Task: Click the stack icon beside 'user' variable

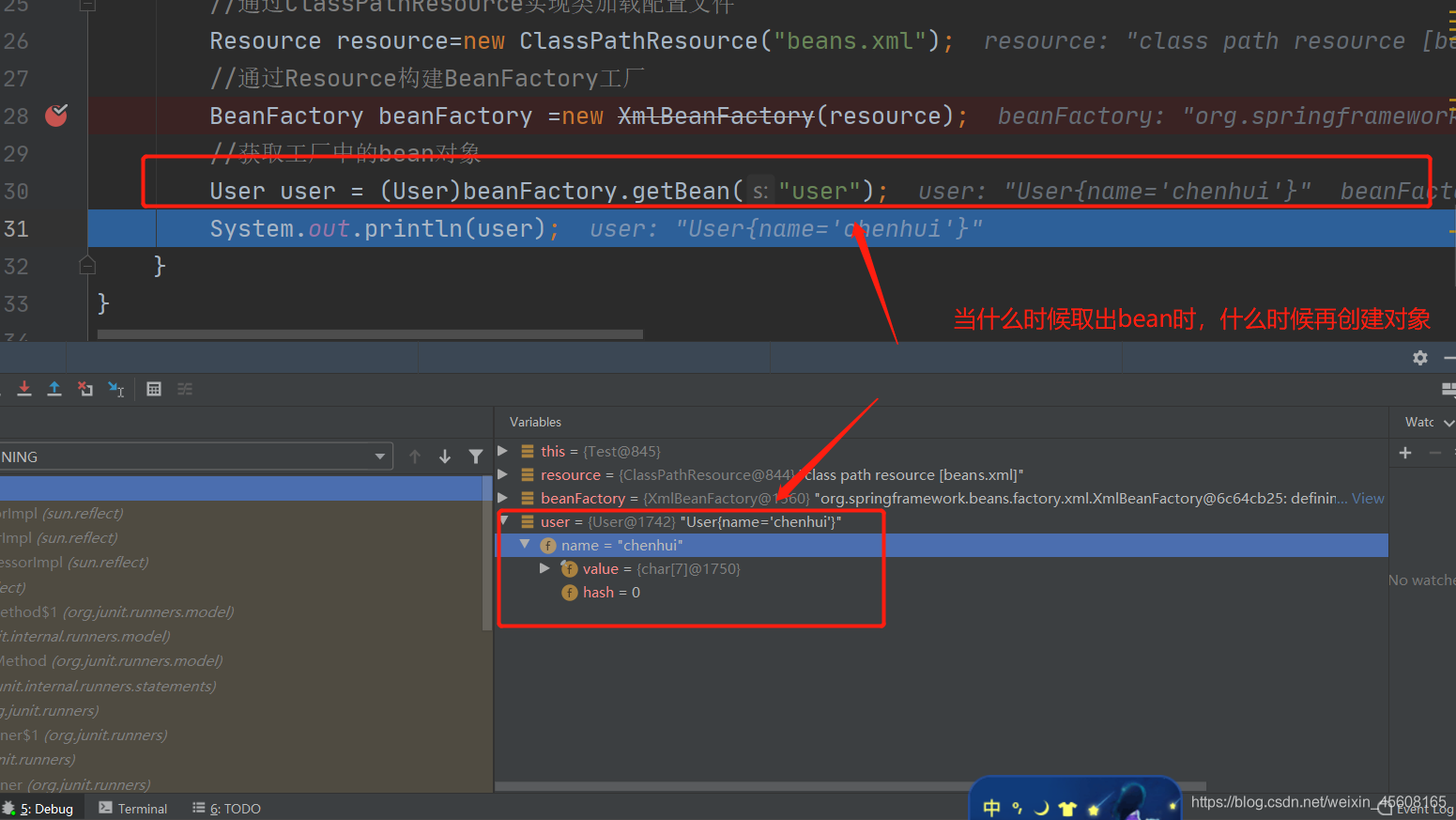Action: click(528, 522)
